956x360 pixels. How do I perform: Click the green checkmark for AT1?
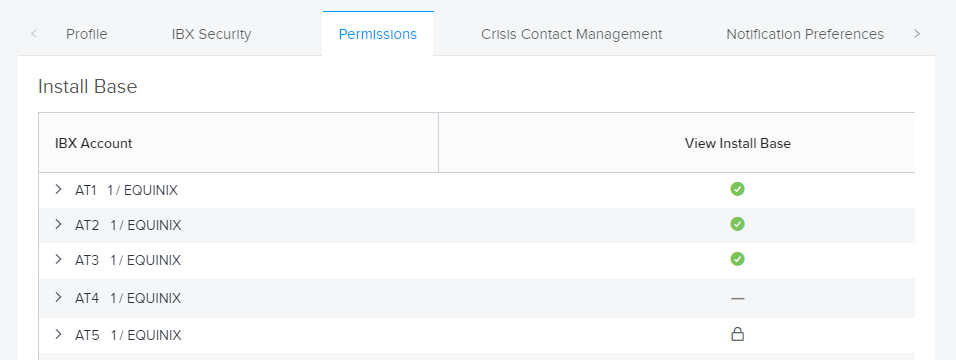click(x=737, y=189)
